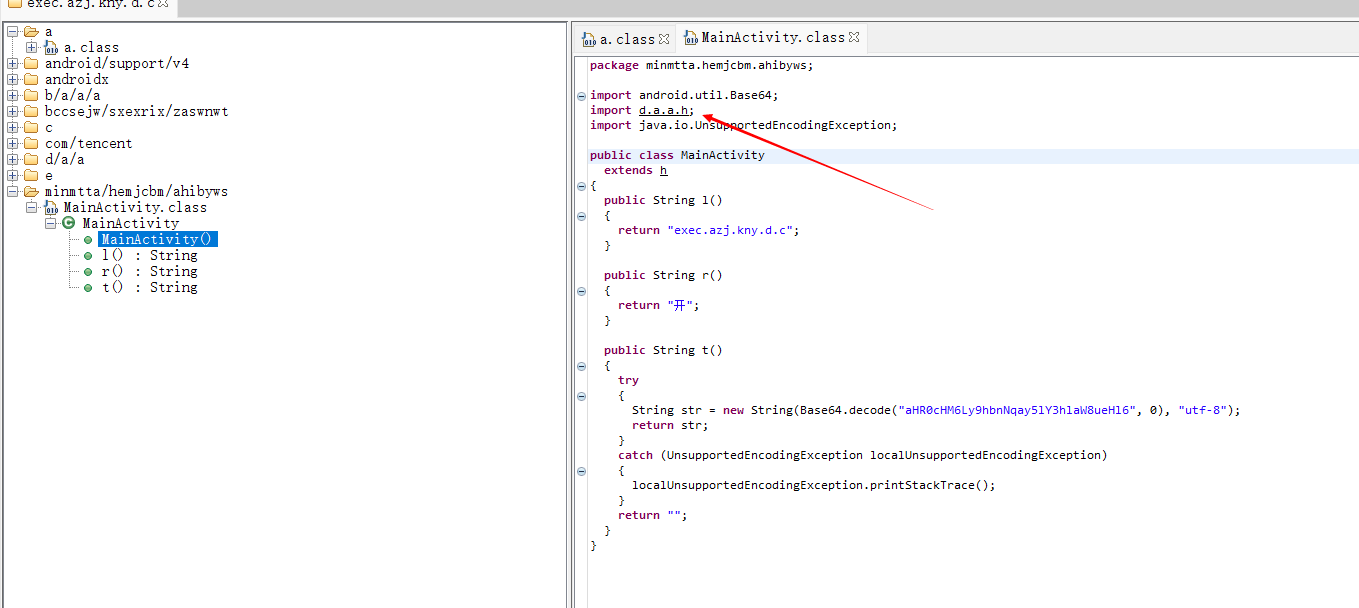The width and height of the screenshot is (1359, 608).
Task: Fold the try block in t()
Action: coord(581,396)
